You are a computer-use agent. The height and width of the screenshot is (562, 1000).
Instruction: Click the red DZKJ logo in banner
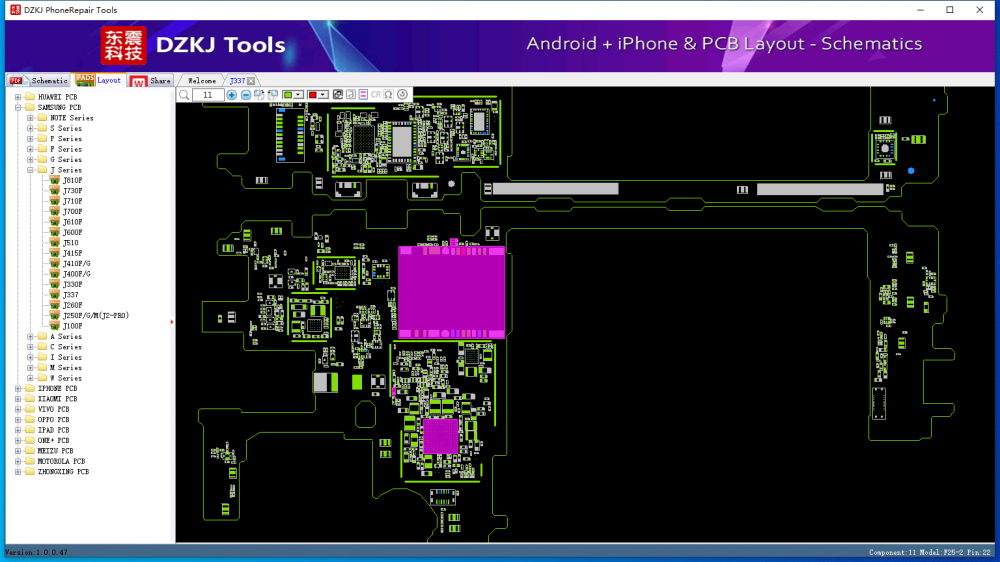(123, 45)
